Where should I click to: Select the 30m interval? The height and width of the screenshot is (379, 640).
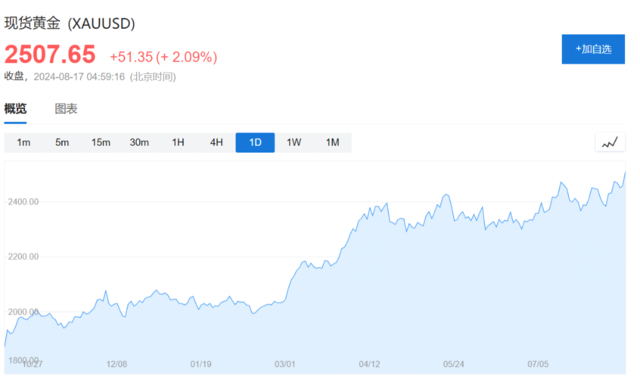139,142
